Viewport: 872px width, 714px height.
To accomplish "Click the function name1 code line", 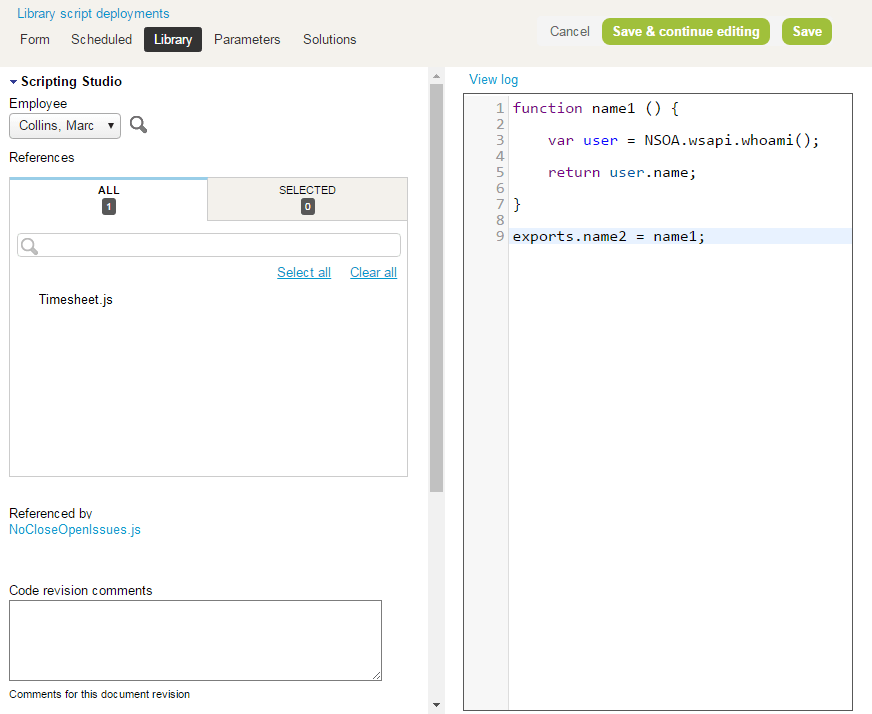I will 596,108.
